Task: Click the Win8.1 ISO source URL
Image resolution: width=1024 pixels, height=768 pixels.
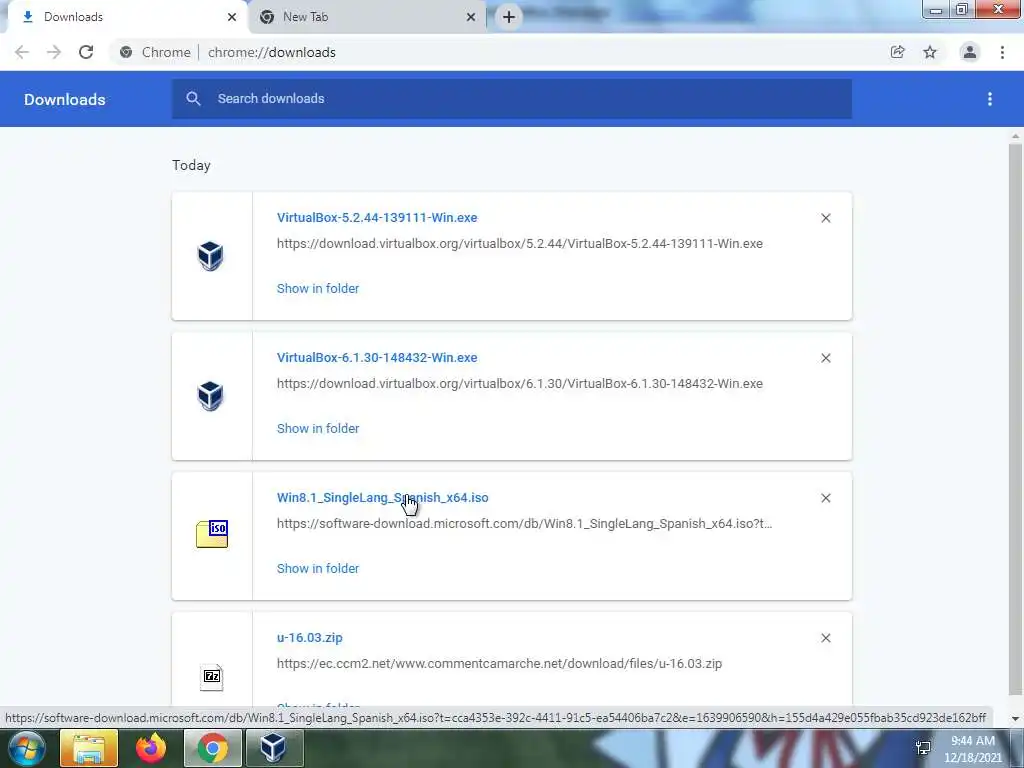Action: (x=524, y=524)
